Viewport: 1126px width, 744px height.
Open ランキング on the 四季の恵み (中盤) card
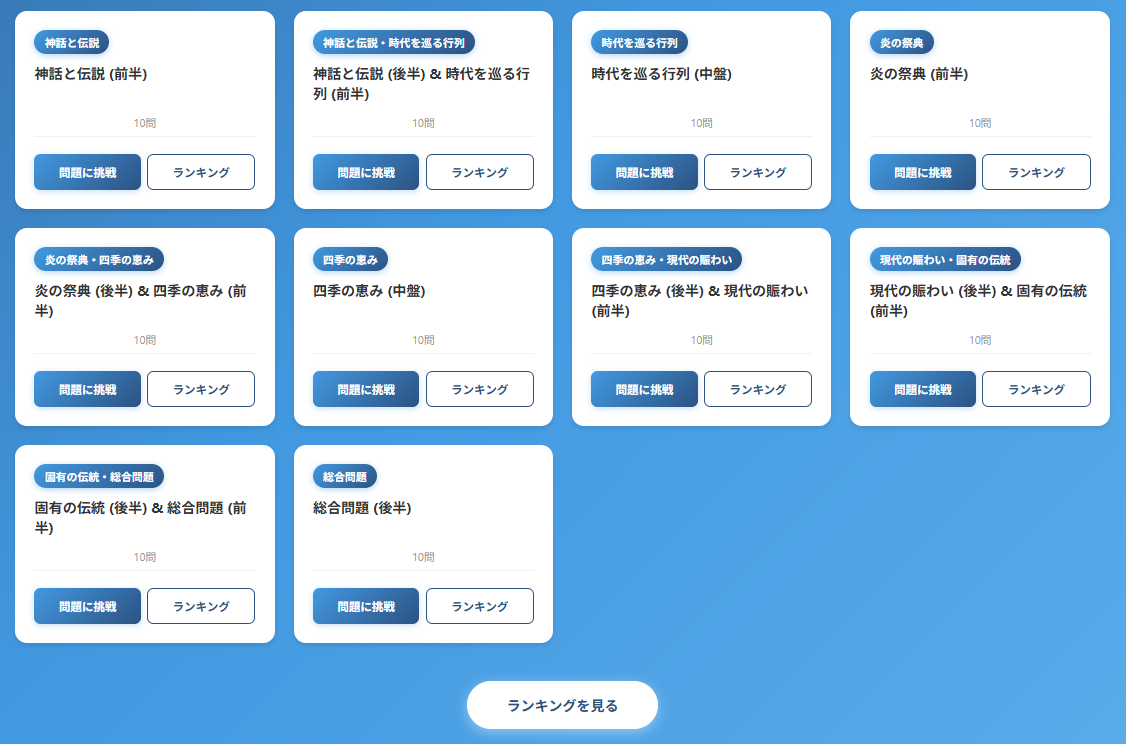pyautogui.click(x=480, y=389)
